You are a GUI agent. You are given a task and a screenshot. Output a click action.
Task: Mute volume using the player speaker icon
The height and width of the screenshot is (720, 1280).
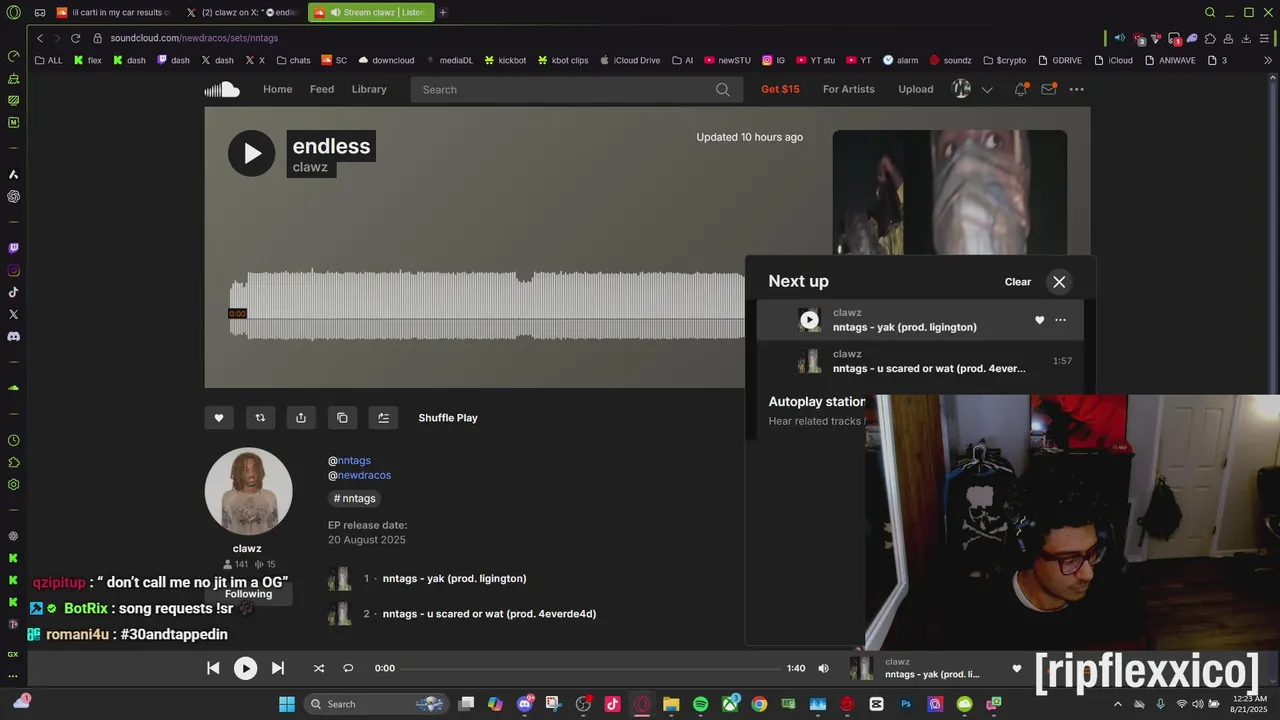(823, 668)
